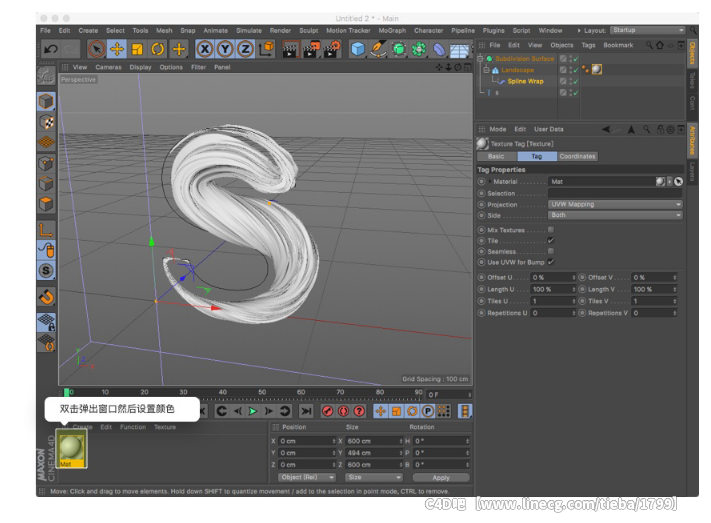Enable the Seamless checkbox
Image resolution: width=711 pixels, height=523 pixels.
coord(551,251)
